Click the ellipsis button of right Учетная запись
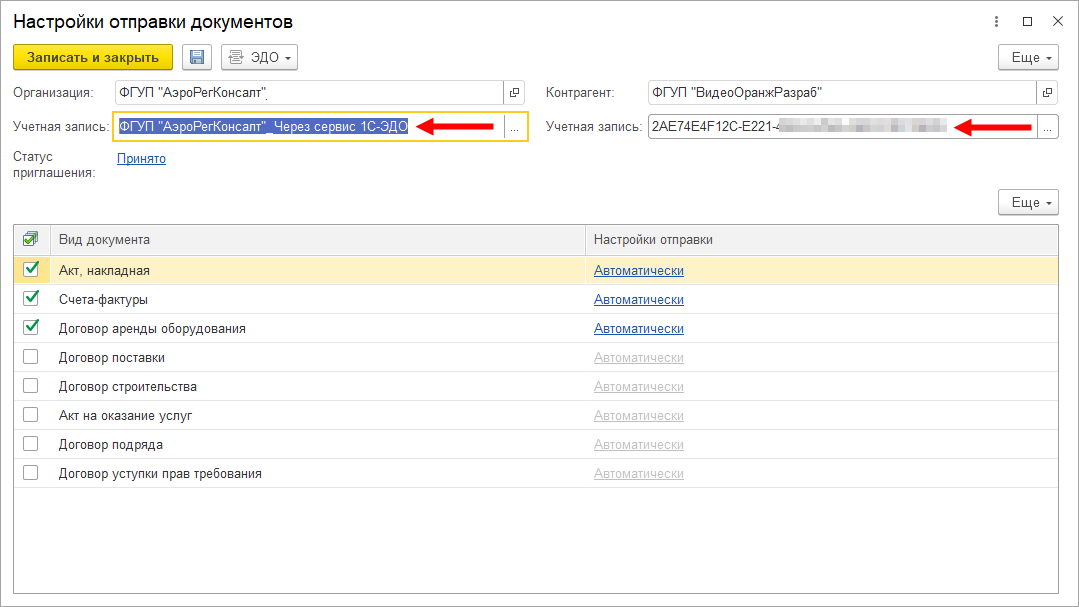The image size is (1079, 607). tap(1047, 127)
